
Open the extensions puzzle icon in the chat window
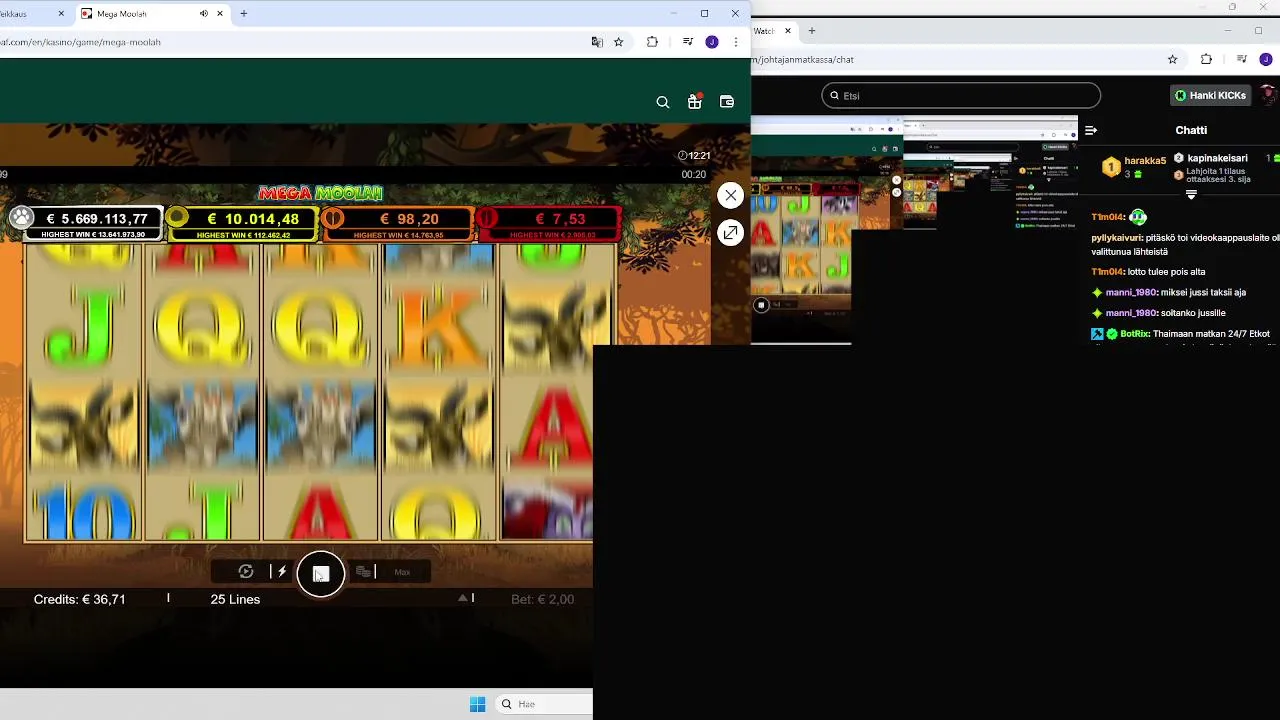coord(1206,59)
